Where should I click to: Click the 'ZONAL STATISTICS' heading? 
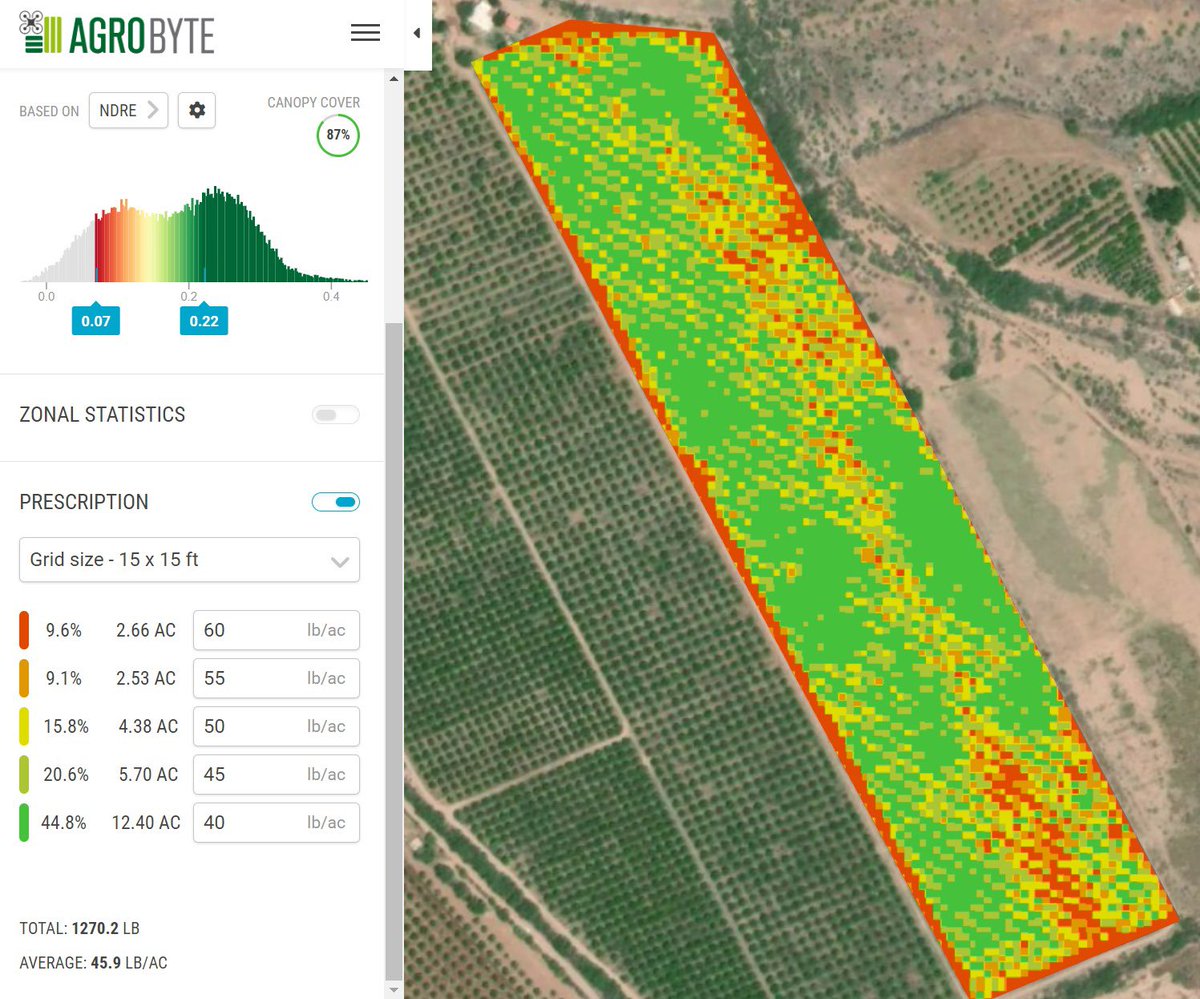(102, 415)
